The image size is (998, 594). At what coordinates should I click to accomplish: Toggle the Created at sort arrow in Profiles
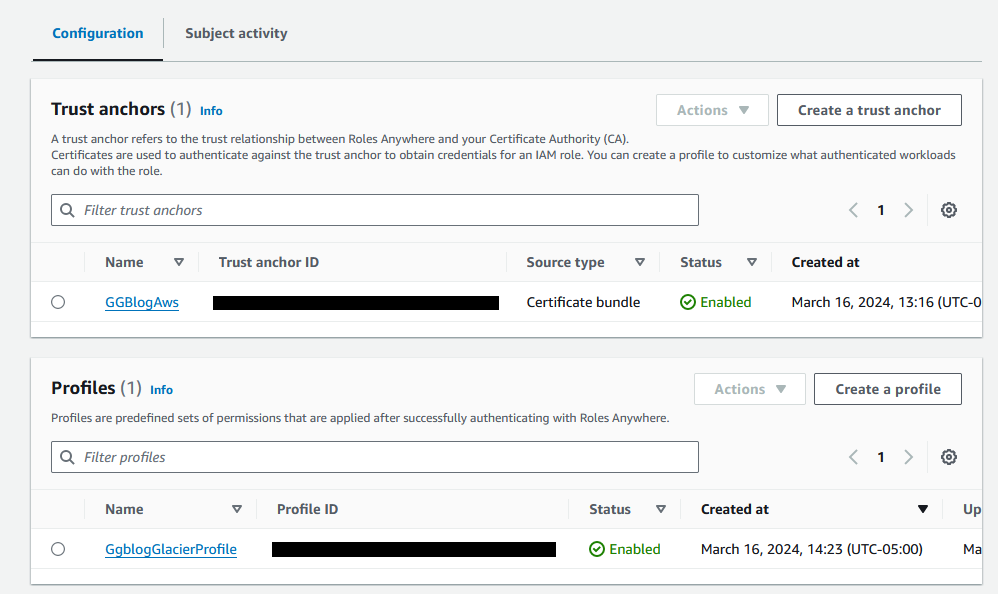(922, 508)
